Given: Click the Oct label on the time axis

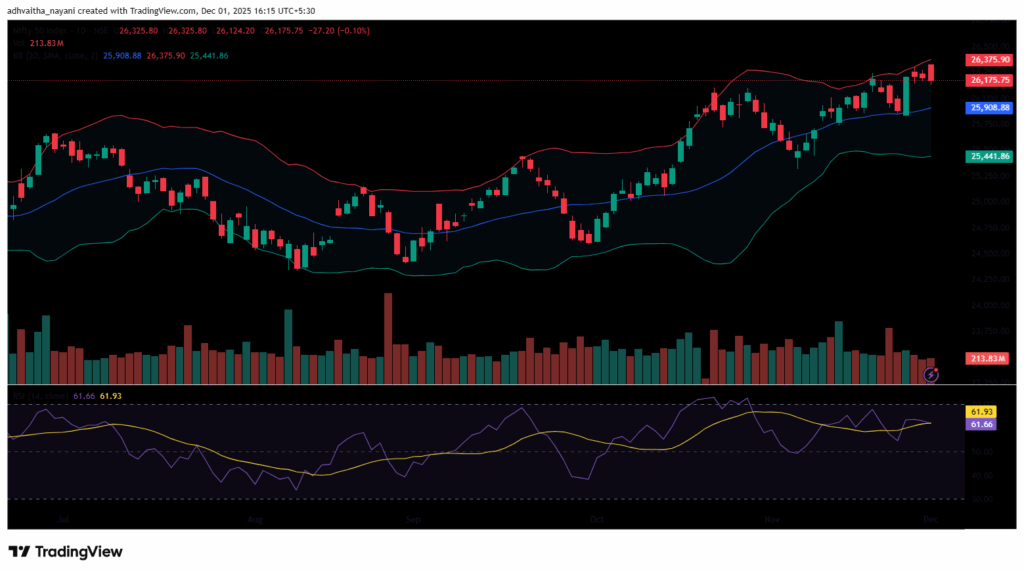Looking at the screenshot, I should click(x=597, y=520).
